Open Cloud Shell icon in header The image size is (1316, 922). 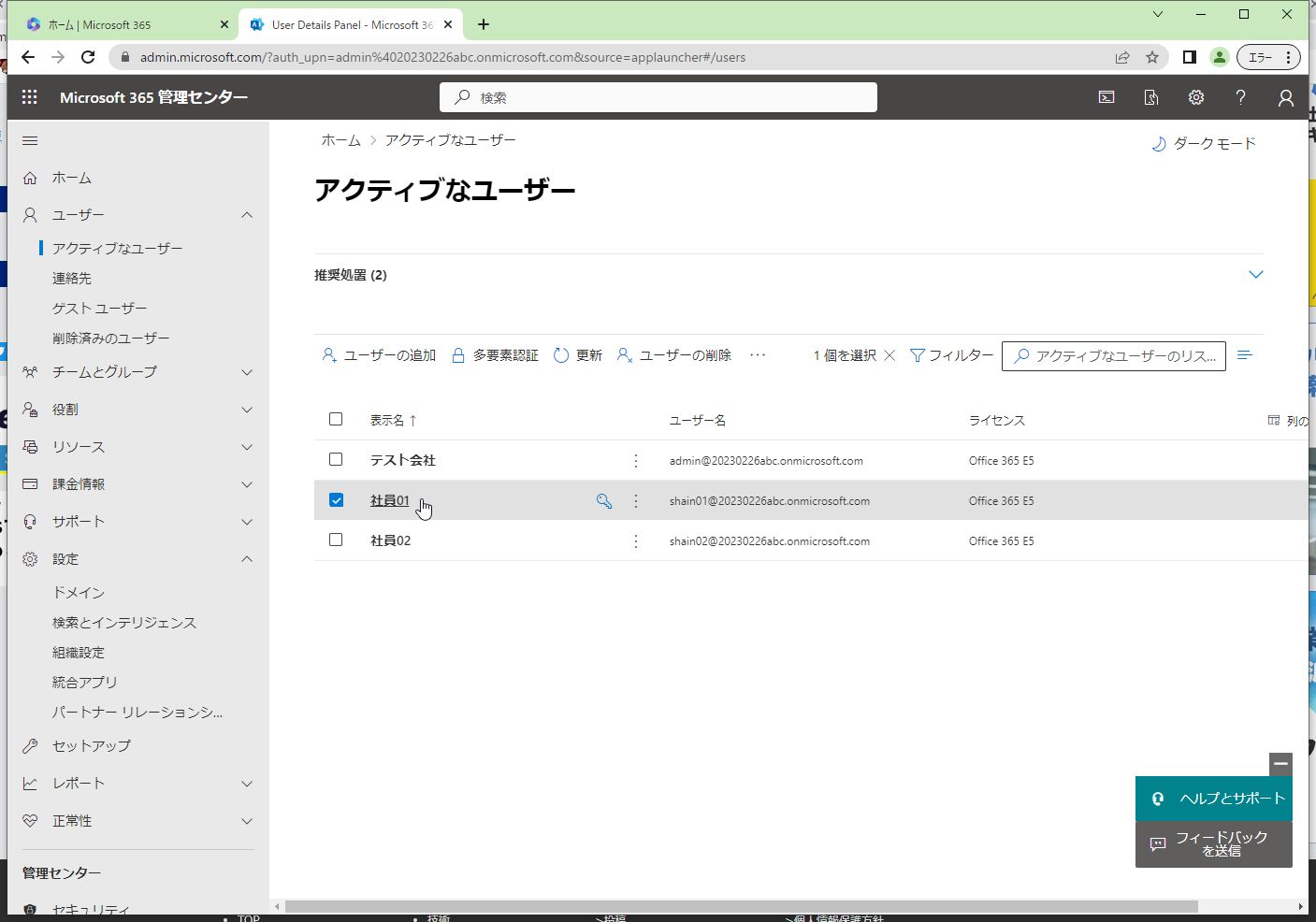[x=1106, y=97]
